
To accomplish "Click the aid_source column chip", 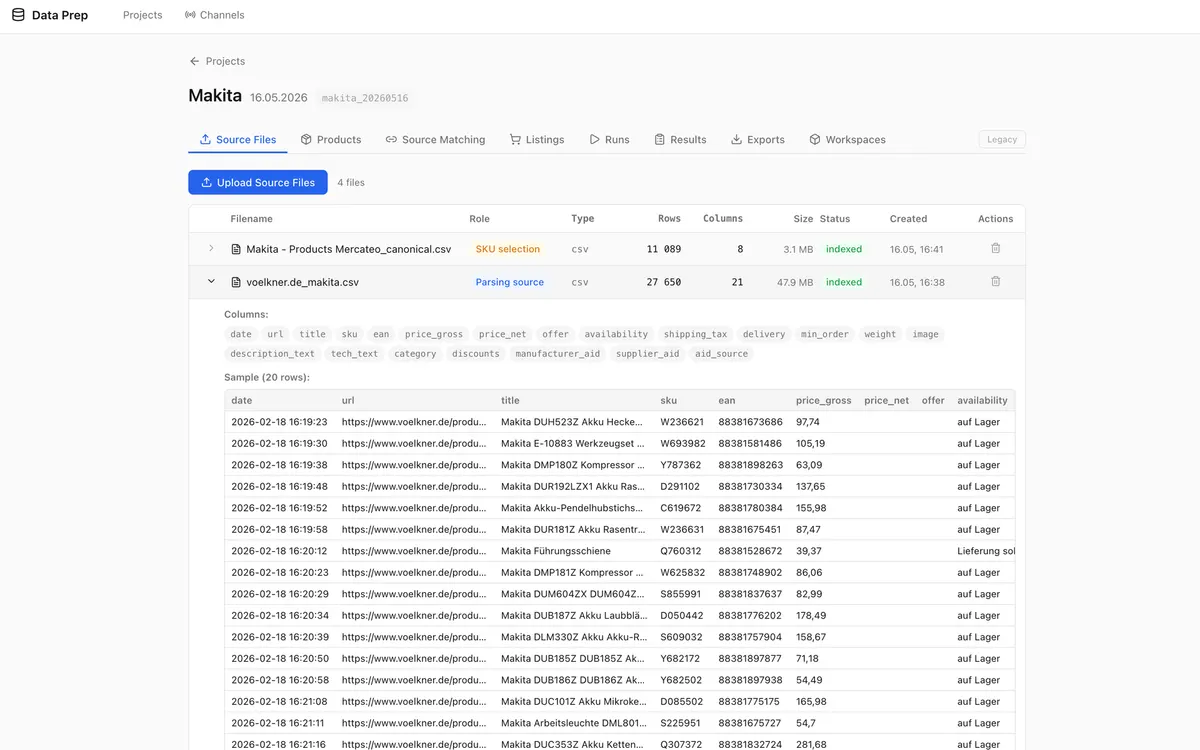I will 721,354.
